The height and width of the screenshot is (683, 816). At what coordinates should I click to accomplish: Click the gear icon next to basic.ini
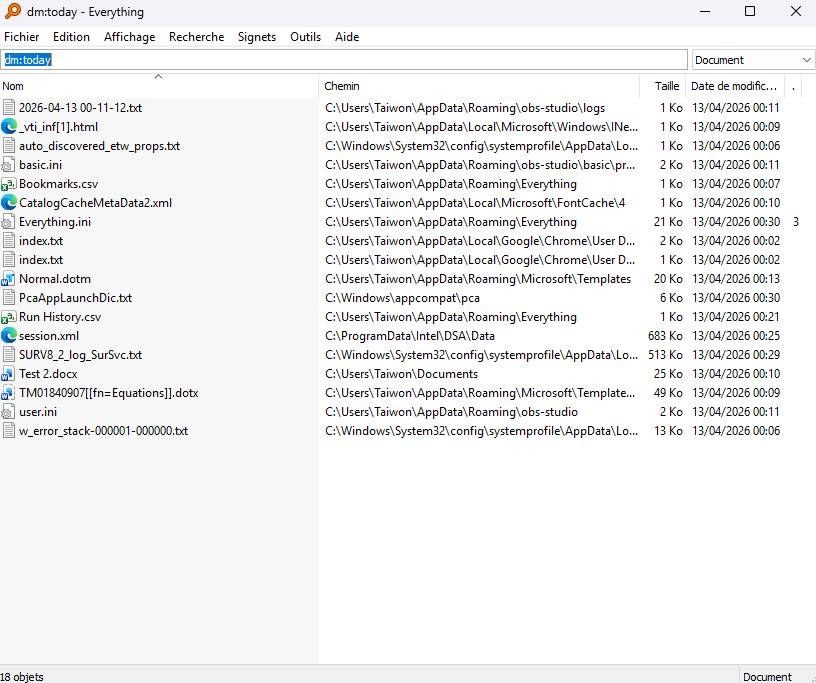pos(10,165)
